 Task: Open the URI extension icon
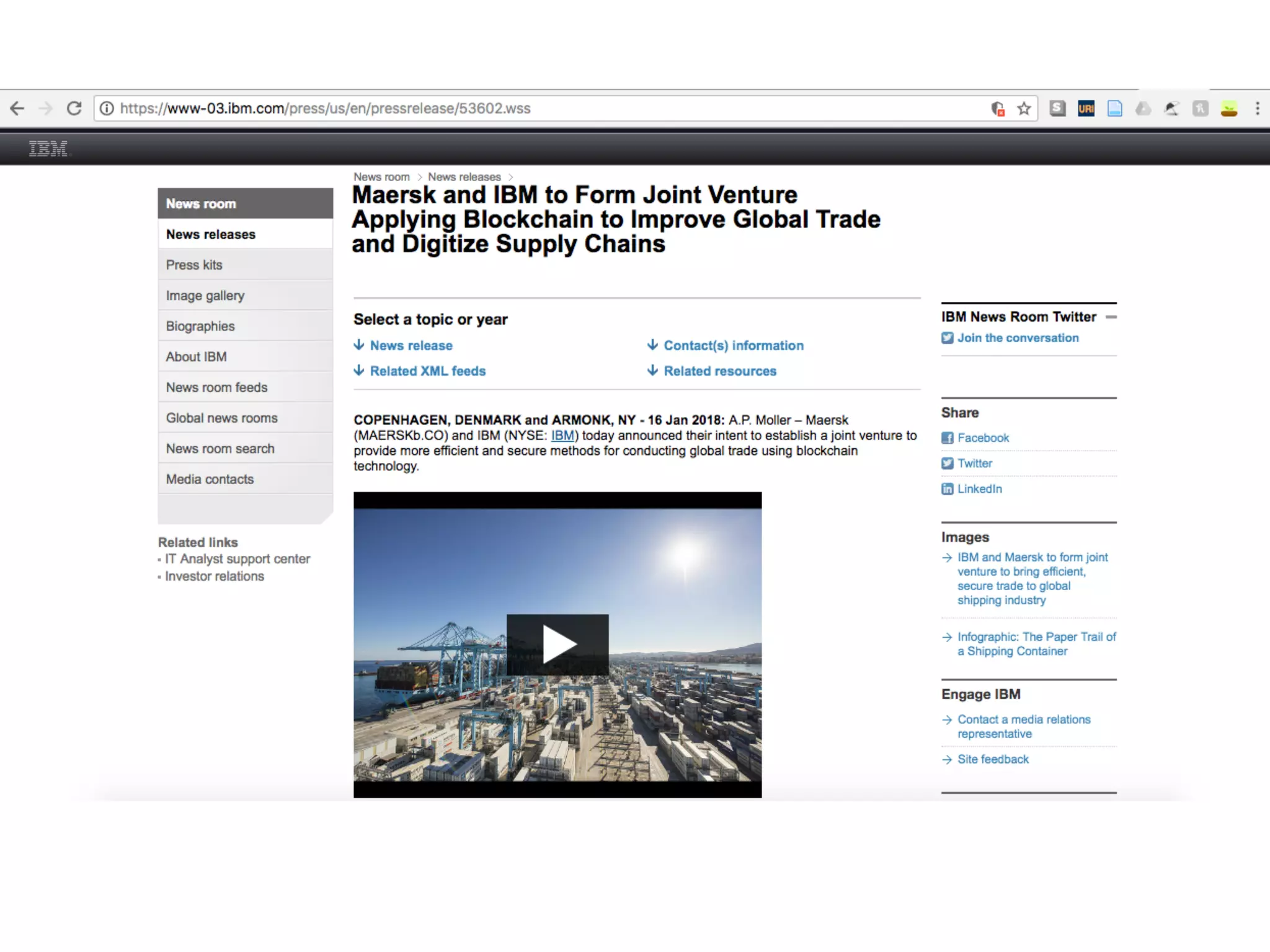[x=1086, y=109]
